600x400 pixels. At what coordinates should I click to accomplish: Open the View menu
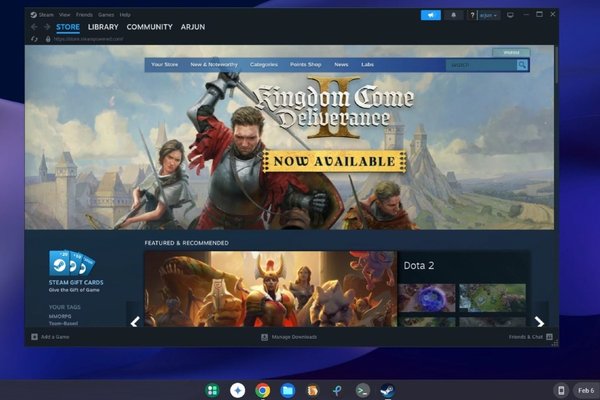coord(64,15)
